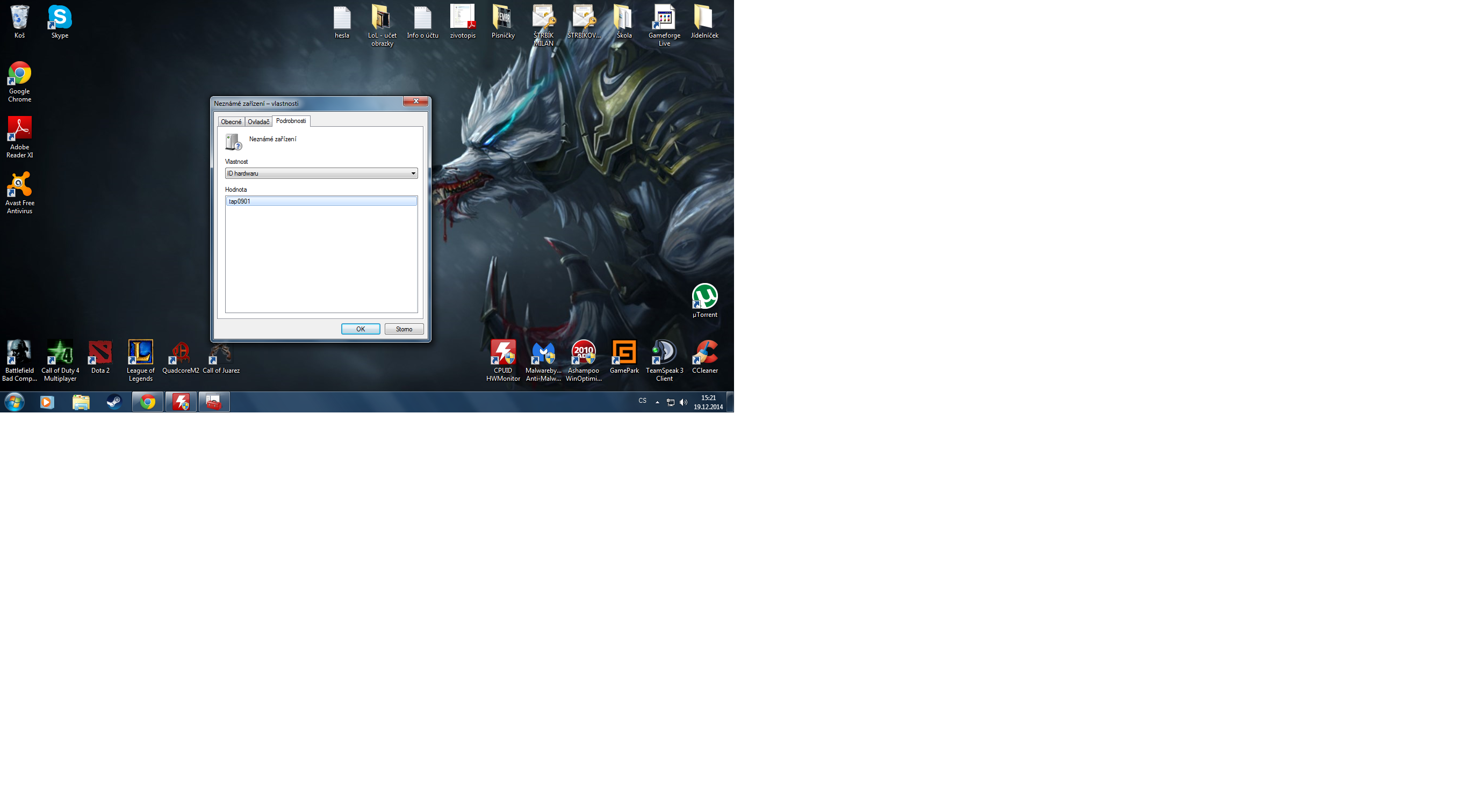This screenshot has width=1467, height=812.
Task: Select the ŠTRBÍK MILAN file icon
Action: tap(543, 26)
